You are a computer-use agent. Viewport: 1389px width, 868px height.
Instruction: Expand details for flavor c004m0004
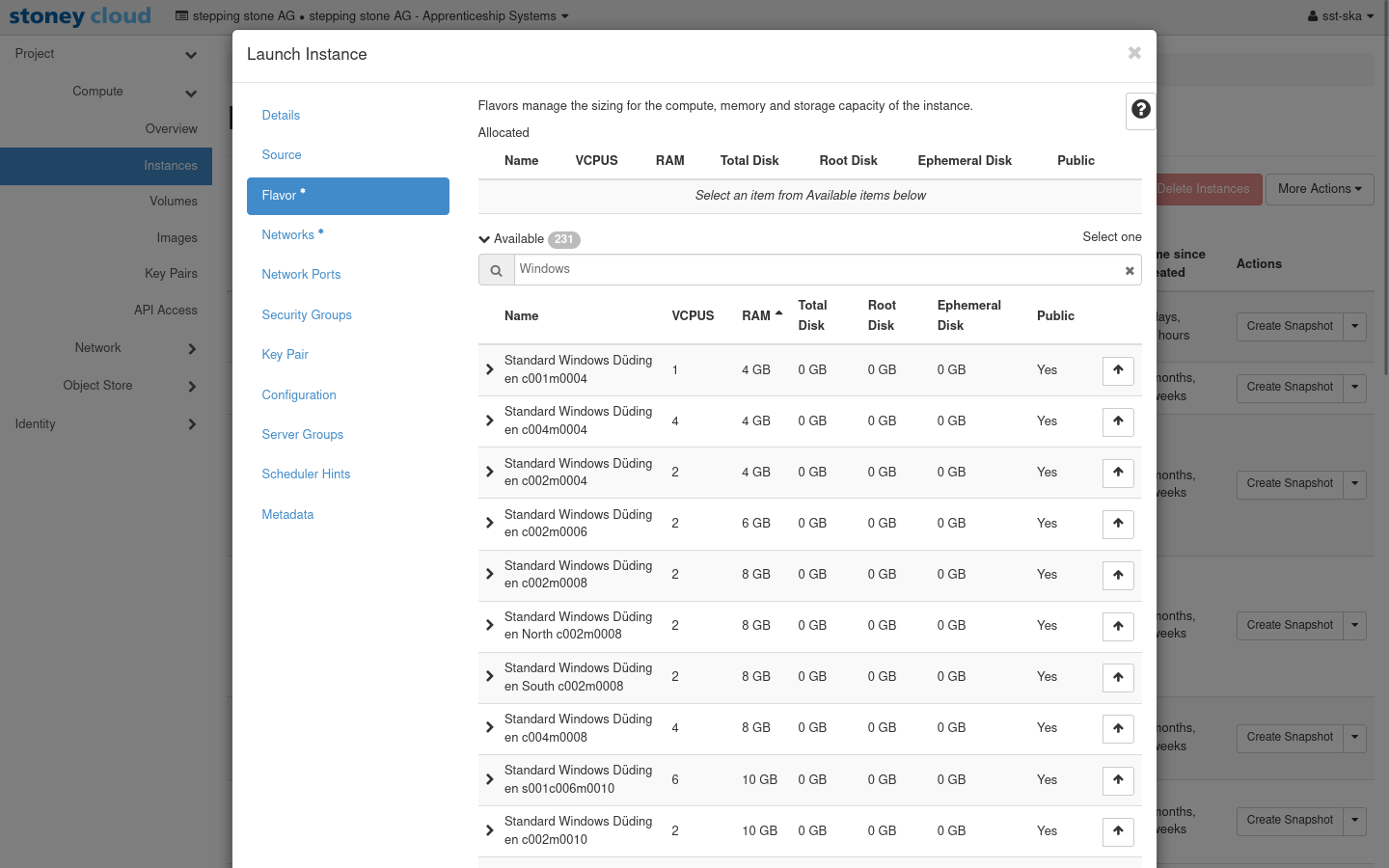[490, 421]
